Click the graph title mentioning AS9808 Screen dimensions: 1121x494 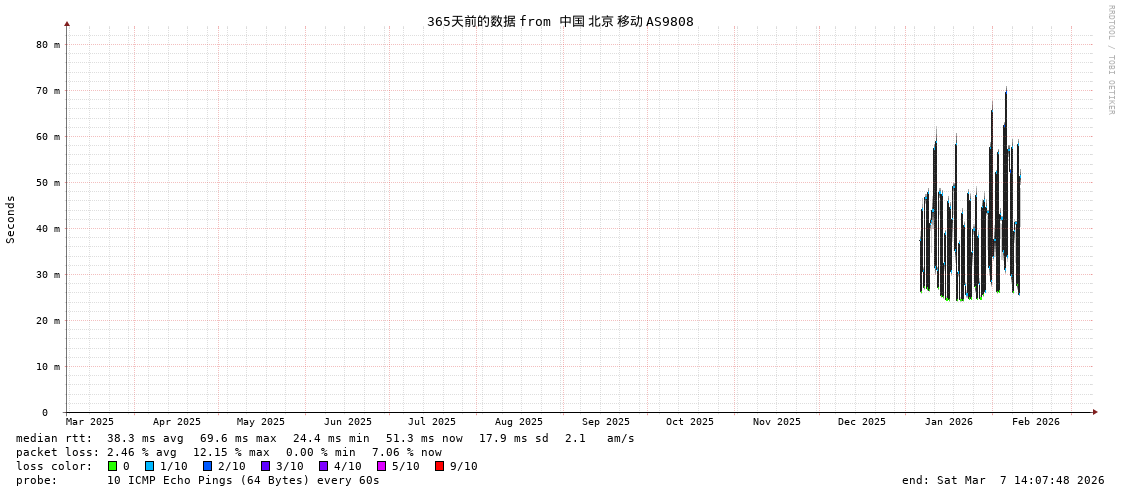click(560, 21)
